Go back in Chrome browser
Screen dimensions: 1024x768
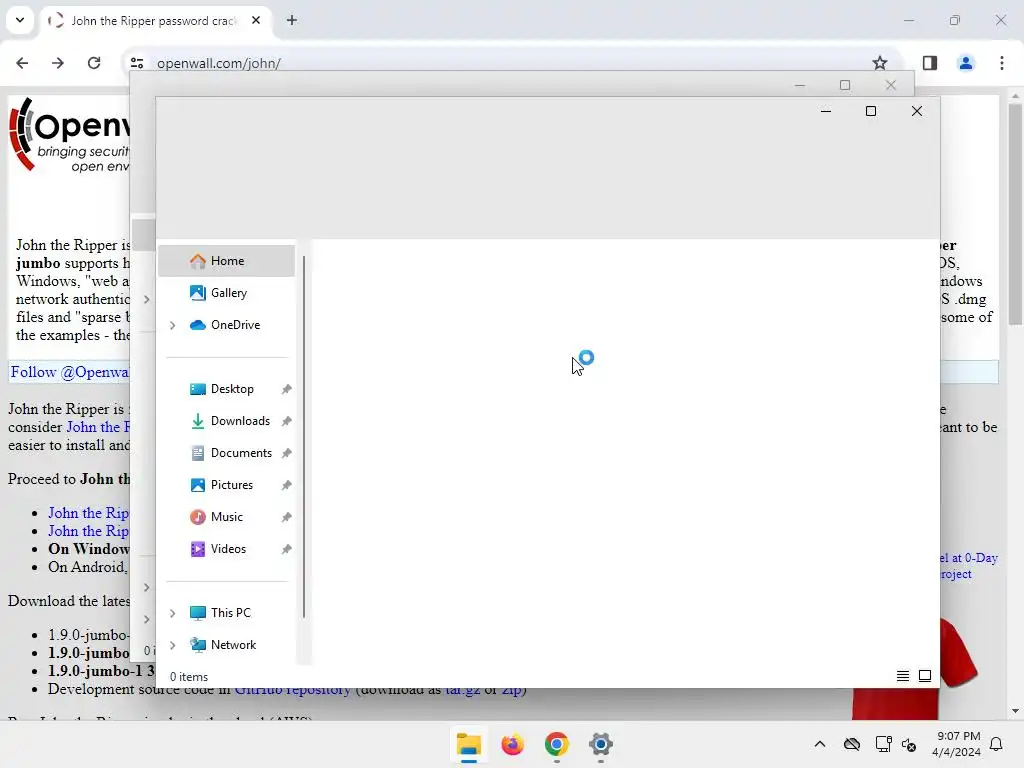[22, 63]
